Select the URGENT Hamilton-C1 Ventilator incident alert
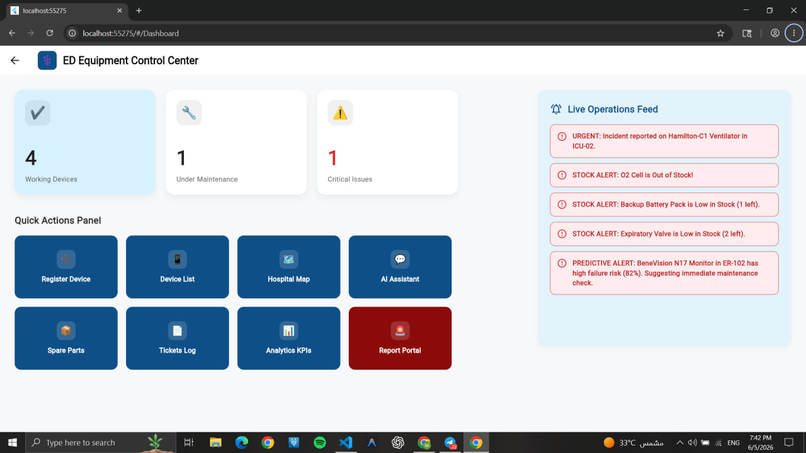The height and width of the screenshot is (453, 806). coord(664,141)
